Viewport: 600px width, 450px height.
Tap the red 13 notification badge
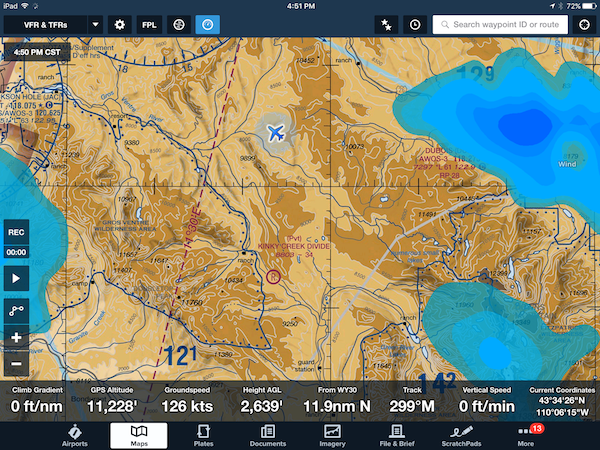[536, 429]
